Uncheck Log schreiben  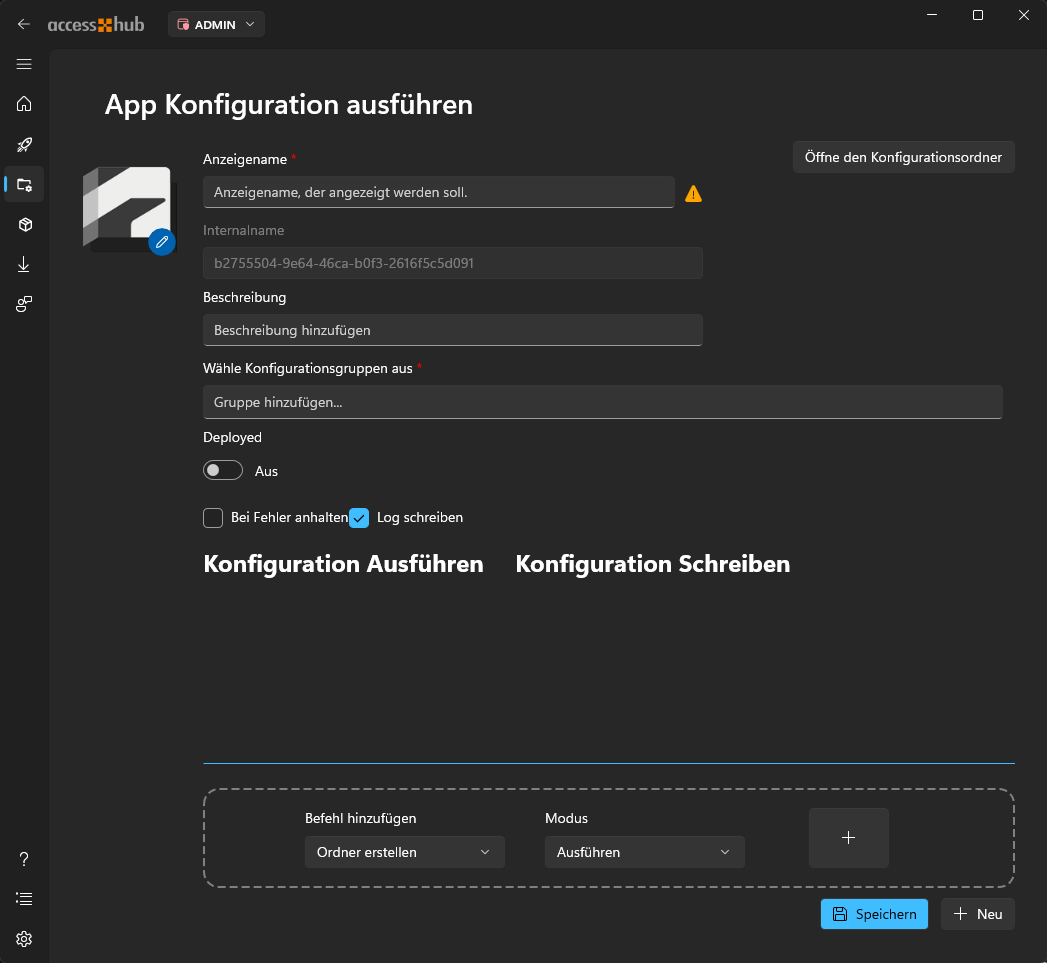pyautogui.click(x=359, y=518)
